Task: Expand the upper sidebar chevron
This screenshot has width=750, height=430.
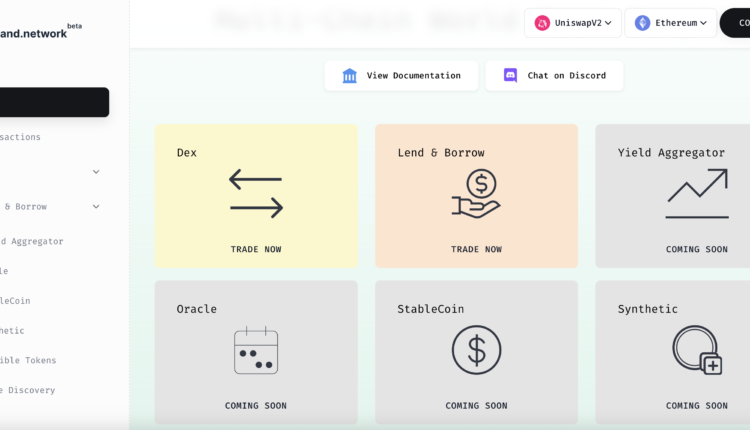Action: (96, 172)
